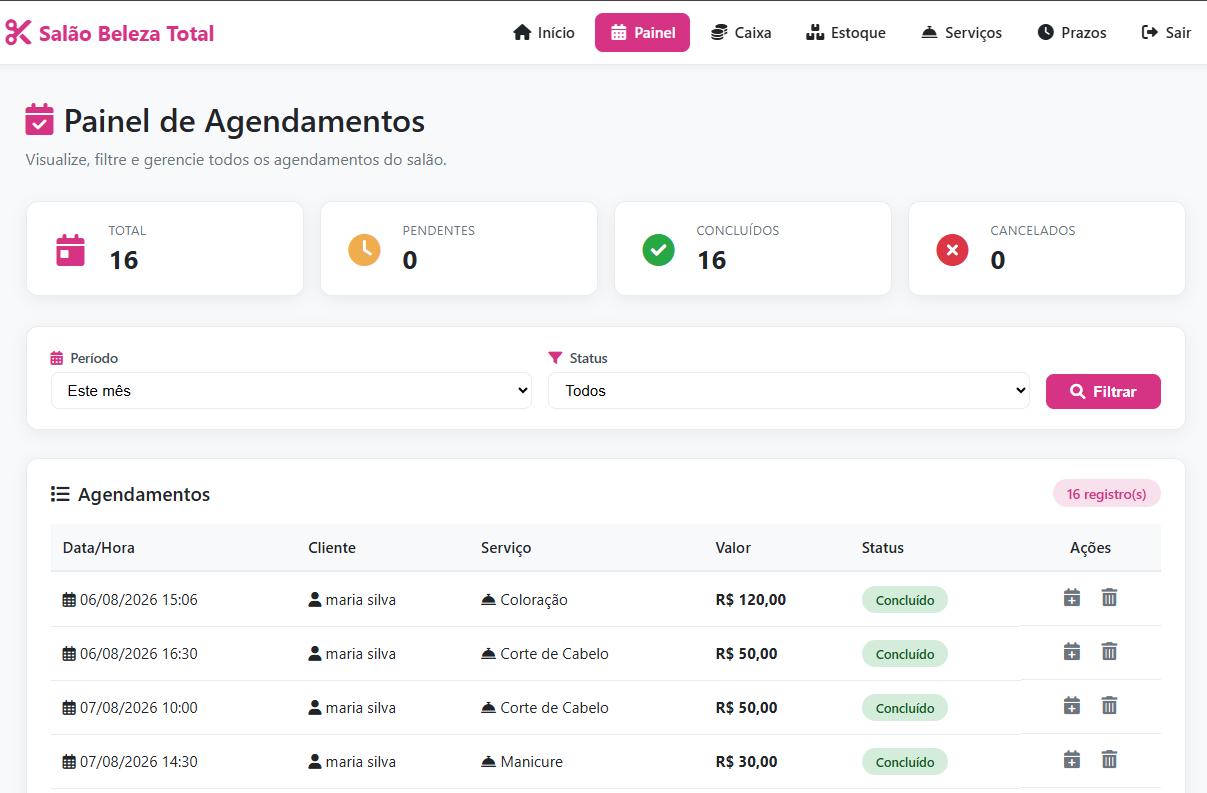Click the green check icon in Concluídos card
1207x793 pixels.
658,249
